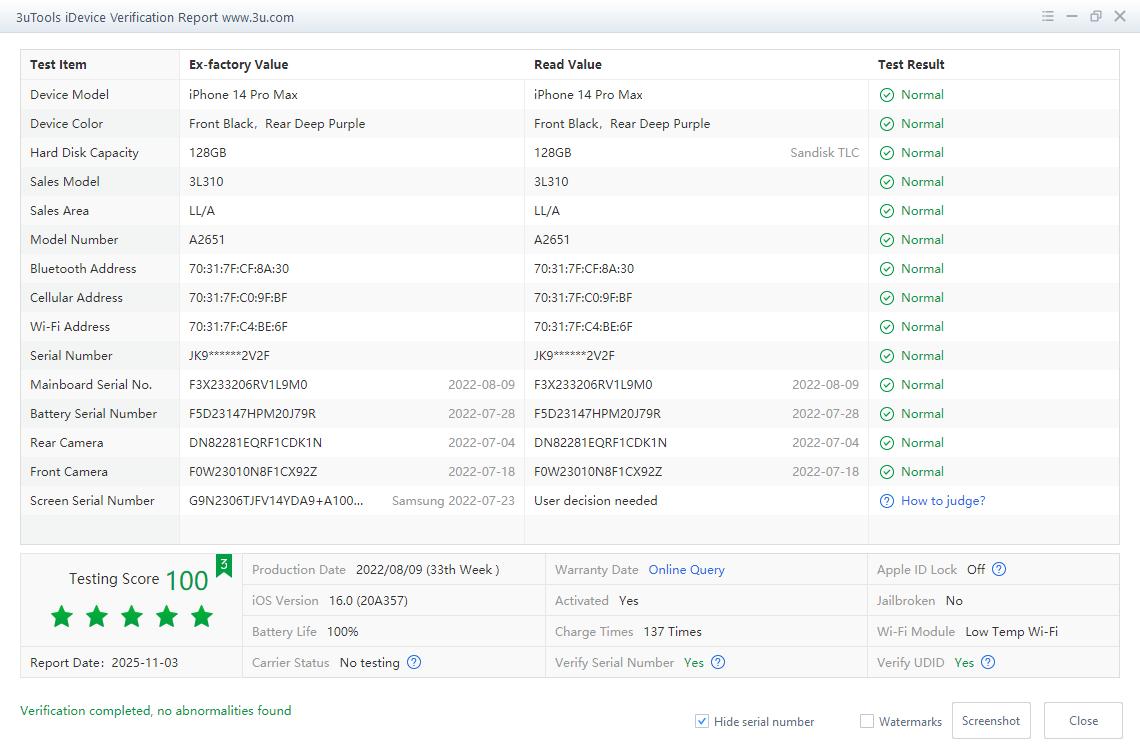Click the green rank badge beside score 100

click(x=224, y=565)
